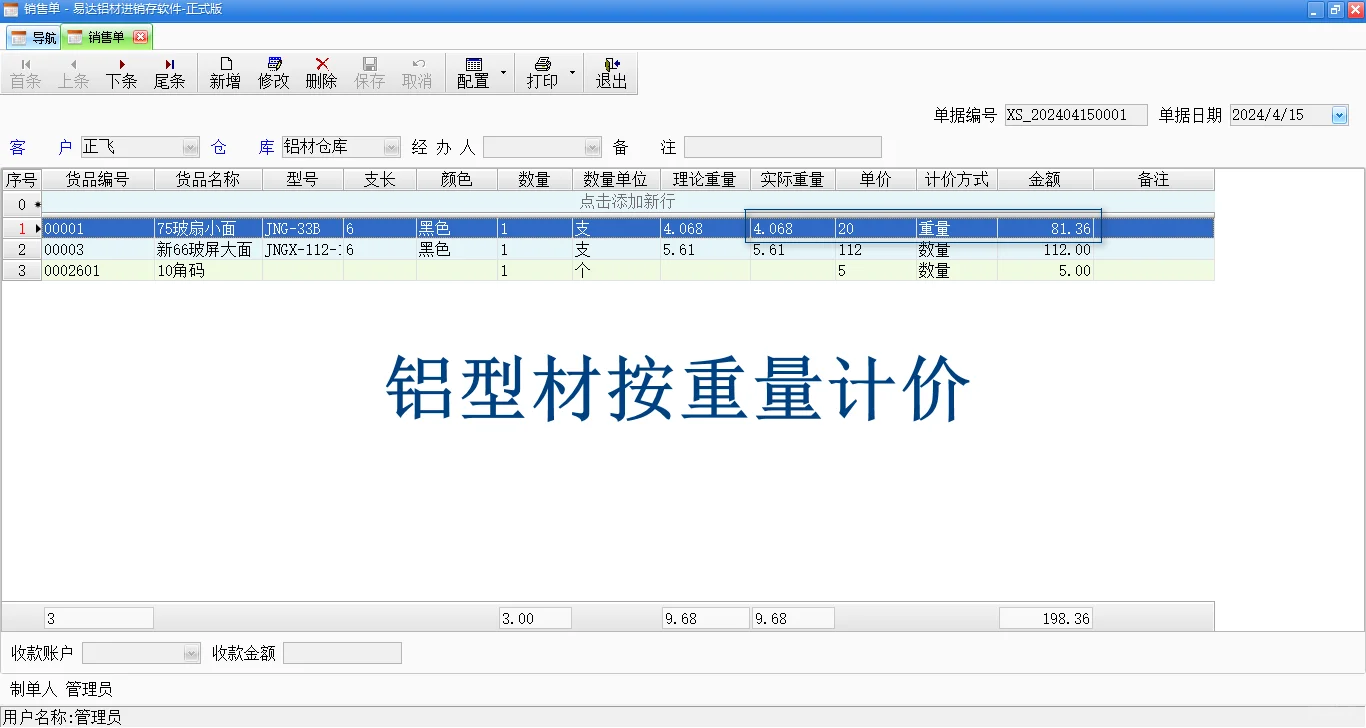Screen dimensions: 1366x728
Task: Click the 取消 (Cancel) icon
Action: tap(417, 72)
